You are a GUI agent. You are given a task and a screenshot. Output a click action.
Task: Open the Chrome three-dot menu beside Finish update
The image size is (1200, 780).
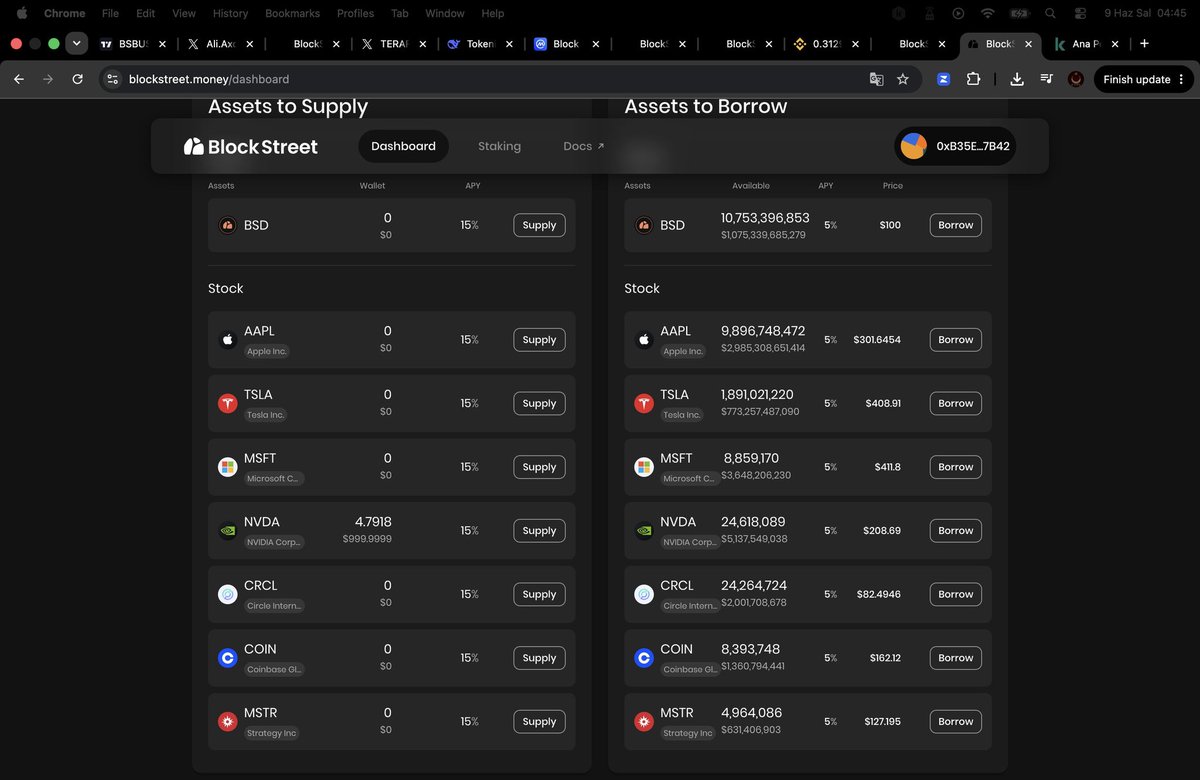click(x=1181, y=79)
